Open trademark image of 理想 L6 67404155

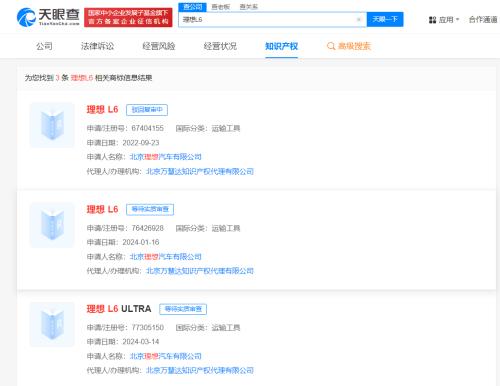pyautogui.click(x=52, y=125)
